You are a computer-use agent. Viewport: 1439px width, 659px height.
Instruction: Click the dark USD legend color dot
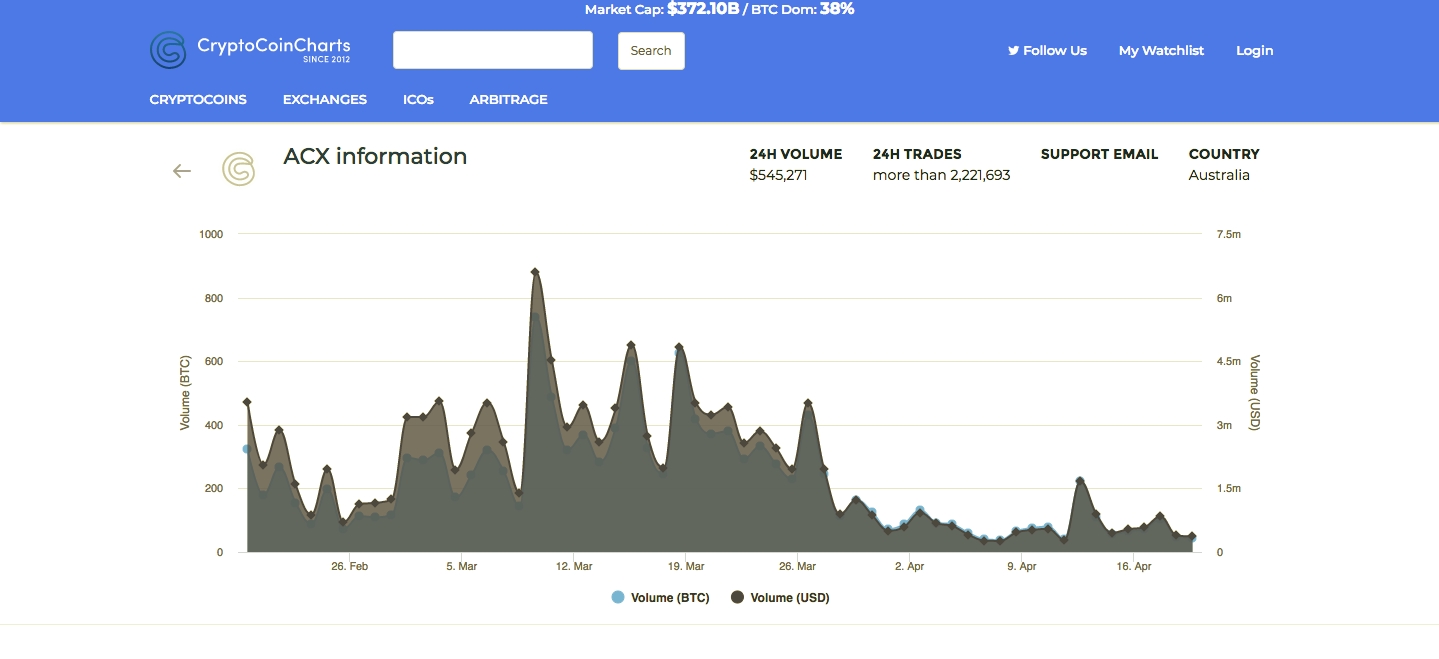(738, 598)
